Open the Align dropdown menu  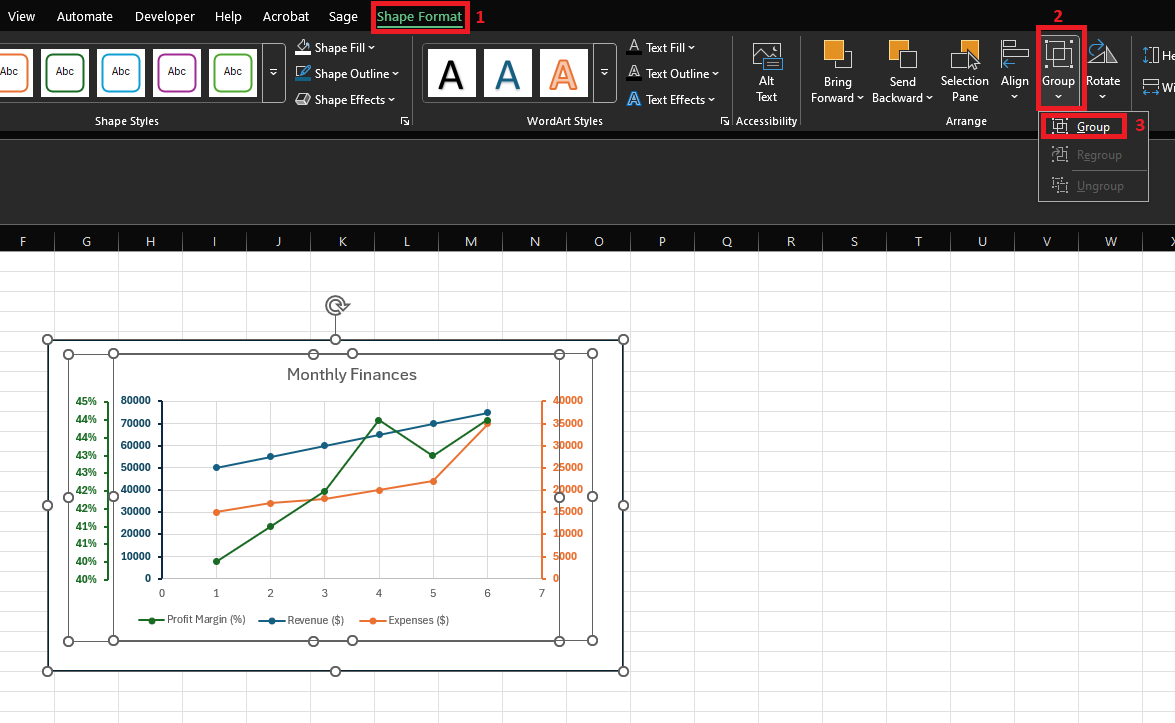tap(1014, 70)
